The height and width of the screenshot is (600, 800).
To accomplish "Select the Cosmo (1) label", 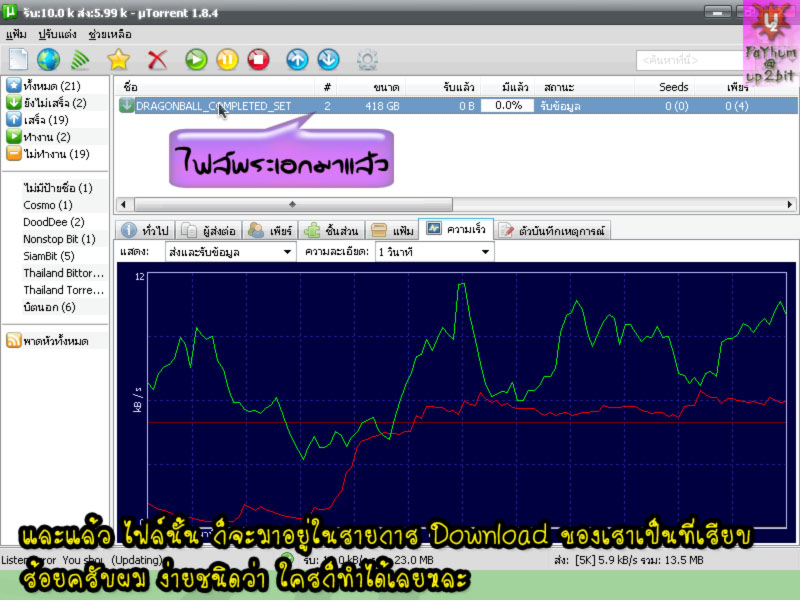I will pyautogui.click(x=48, y=205).
